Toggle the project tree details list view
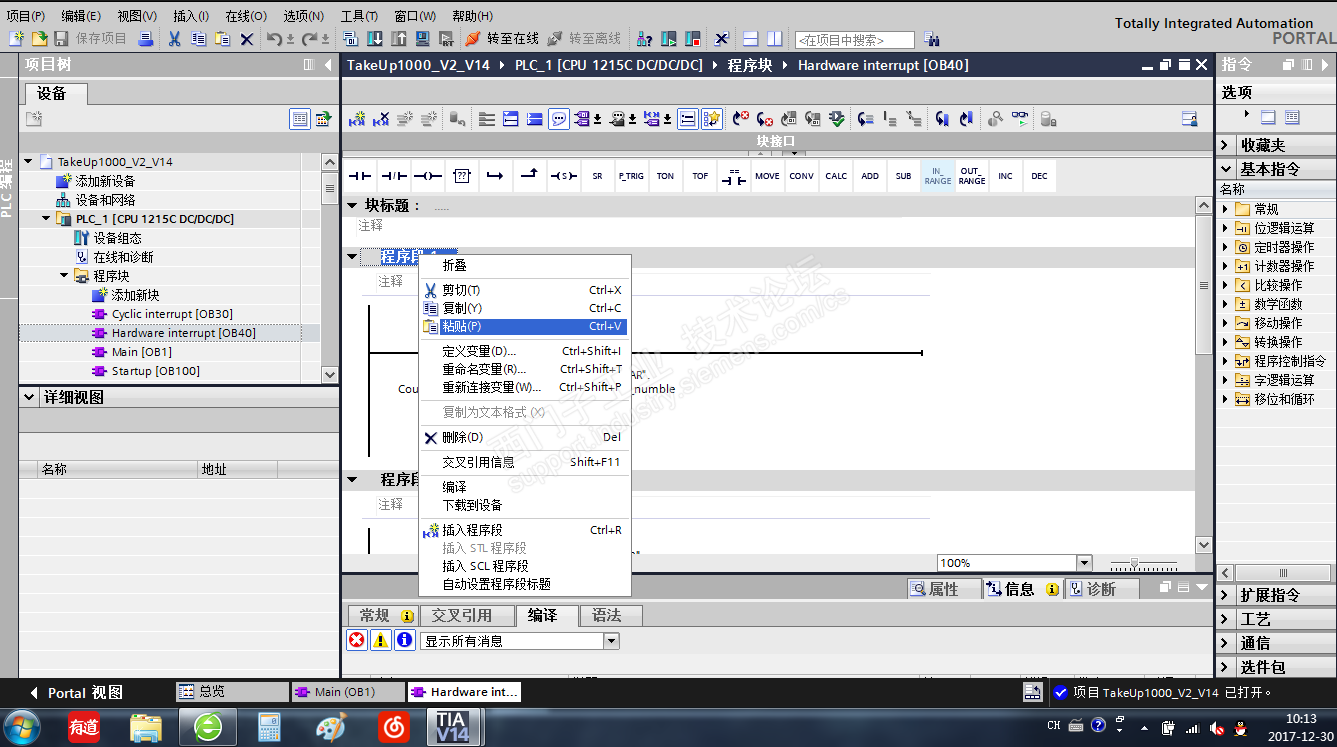This screenshot has height=747, width=1337. pos(300,119)
